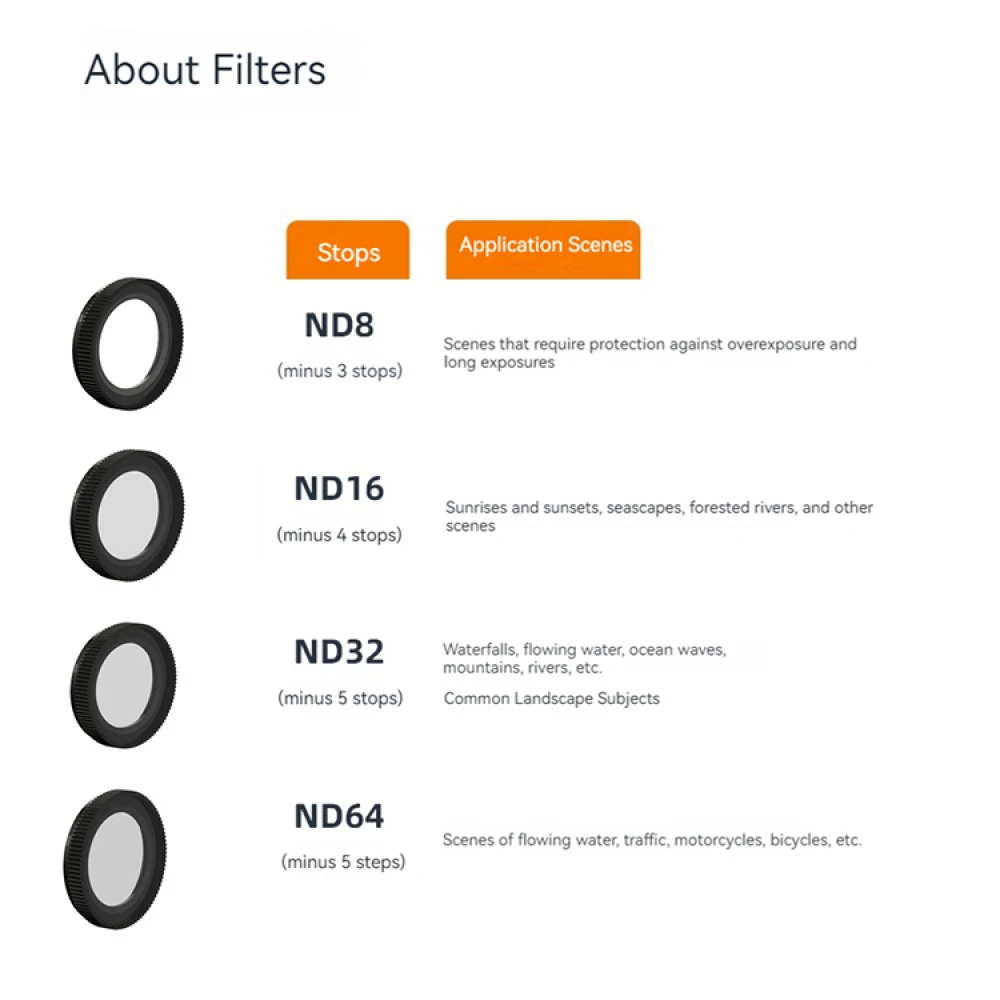Click the orange Stops header
This screenshot has width=1000, height=1000.
(348, 250)
